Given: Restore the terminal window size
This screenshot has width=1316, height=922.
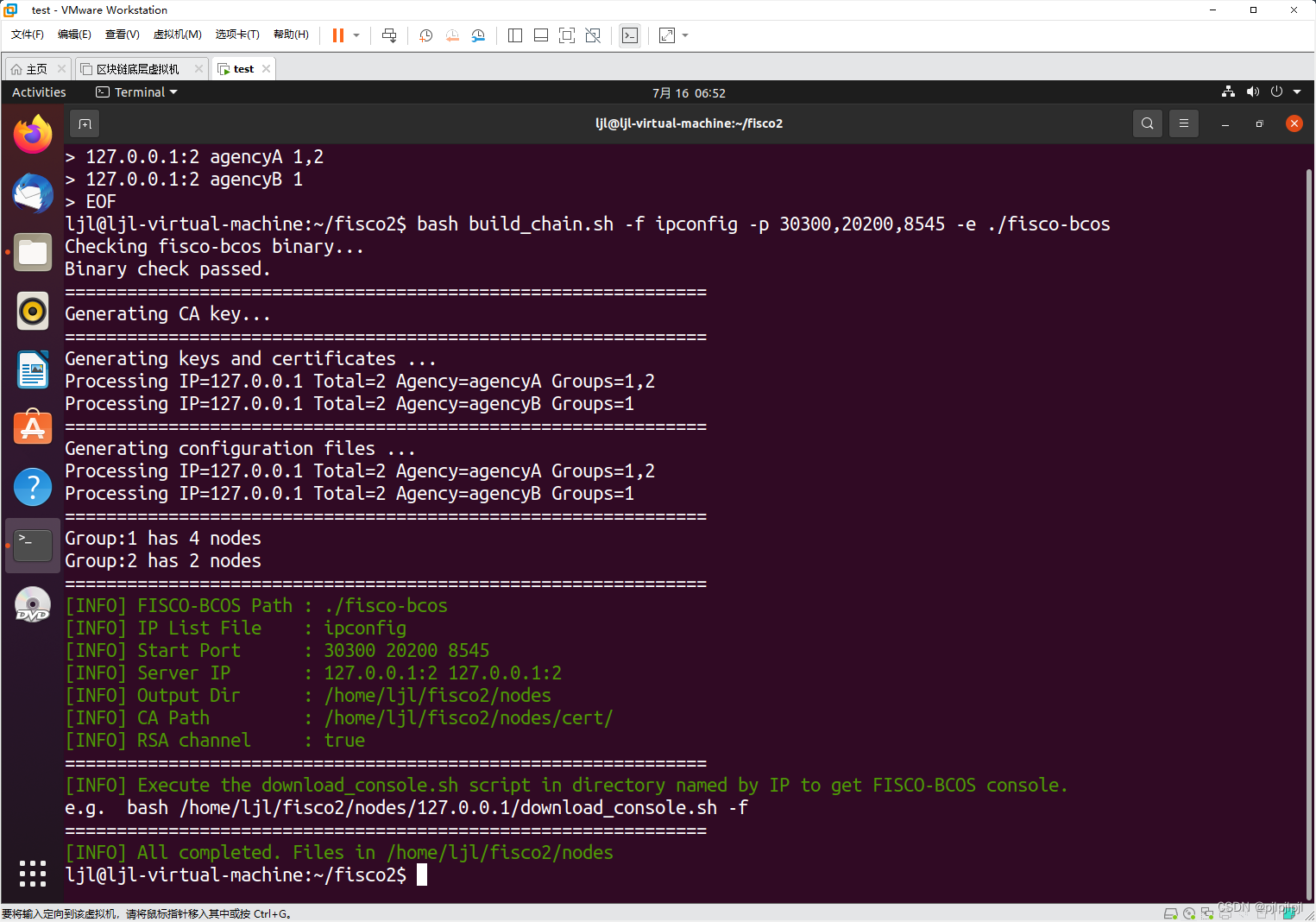Looking at the screenshot, I should click(1259, 123).
